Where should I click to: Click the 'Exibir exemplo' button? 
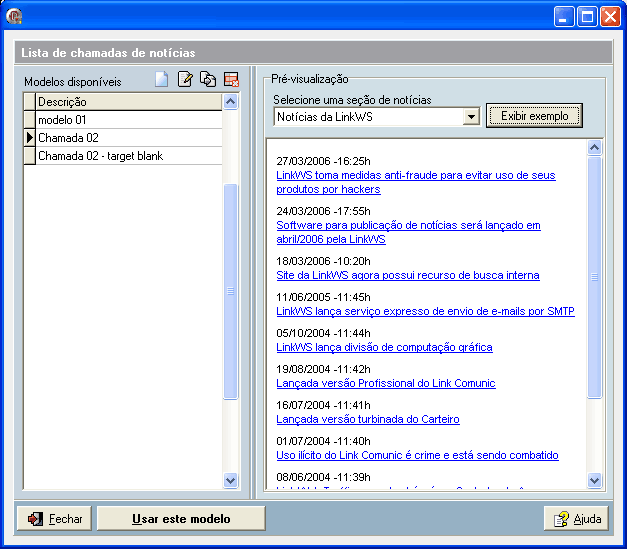(534, 116)
